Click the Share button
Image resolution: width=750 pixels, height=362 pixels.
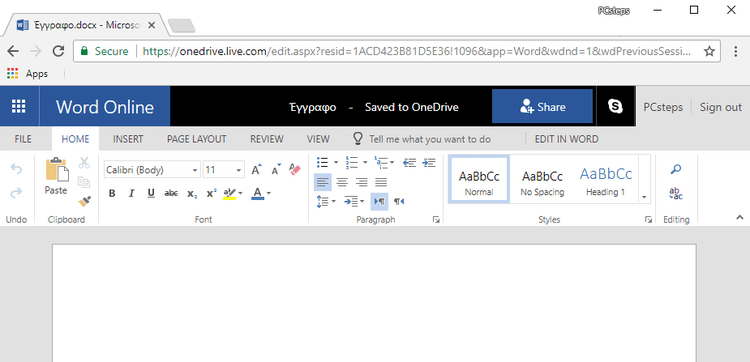tap(542, 106)
